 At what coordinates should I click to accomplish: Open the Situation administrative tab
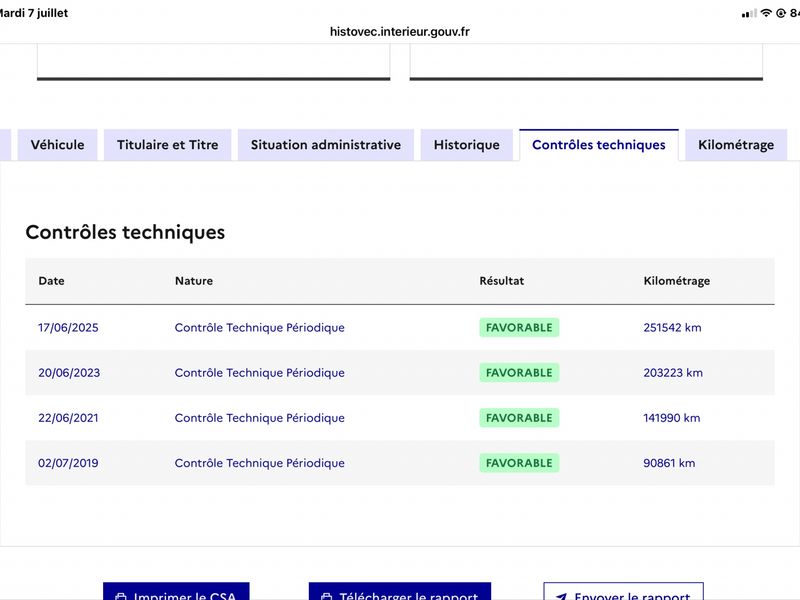pos(326,145)
